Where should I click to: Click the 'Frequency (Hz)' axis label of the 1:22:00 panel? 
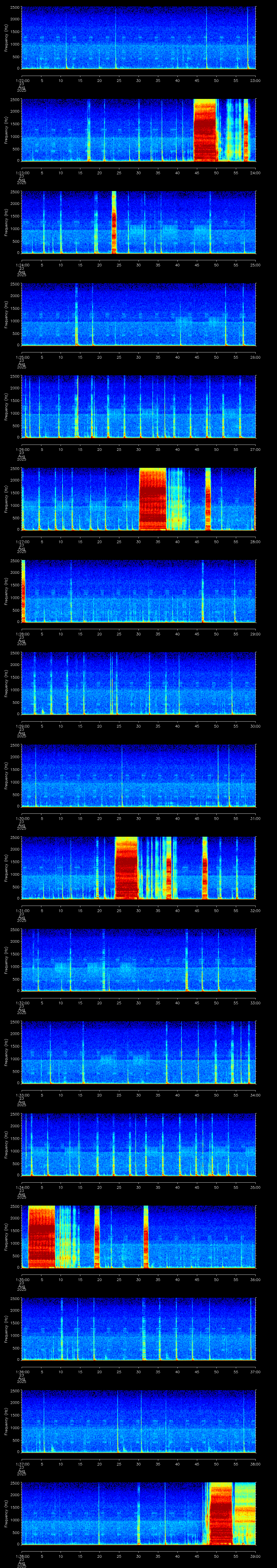pyautogui.click(x=6, y=38)
